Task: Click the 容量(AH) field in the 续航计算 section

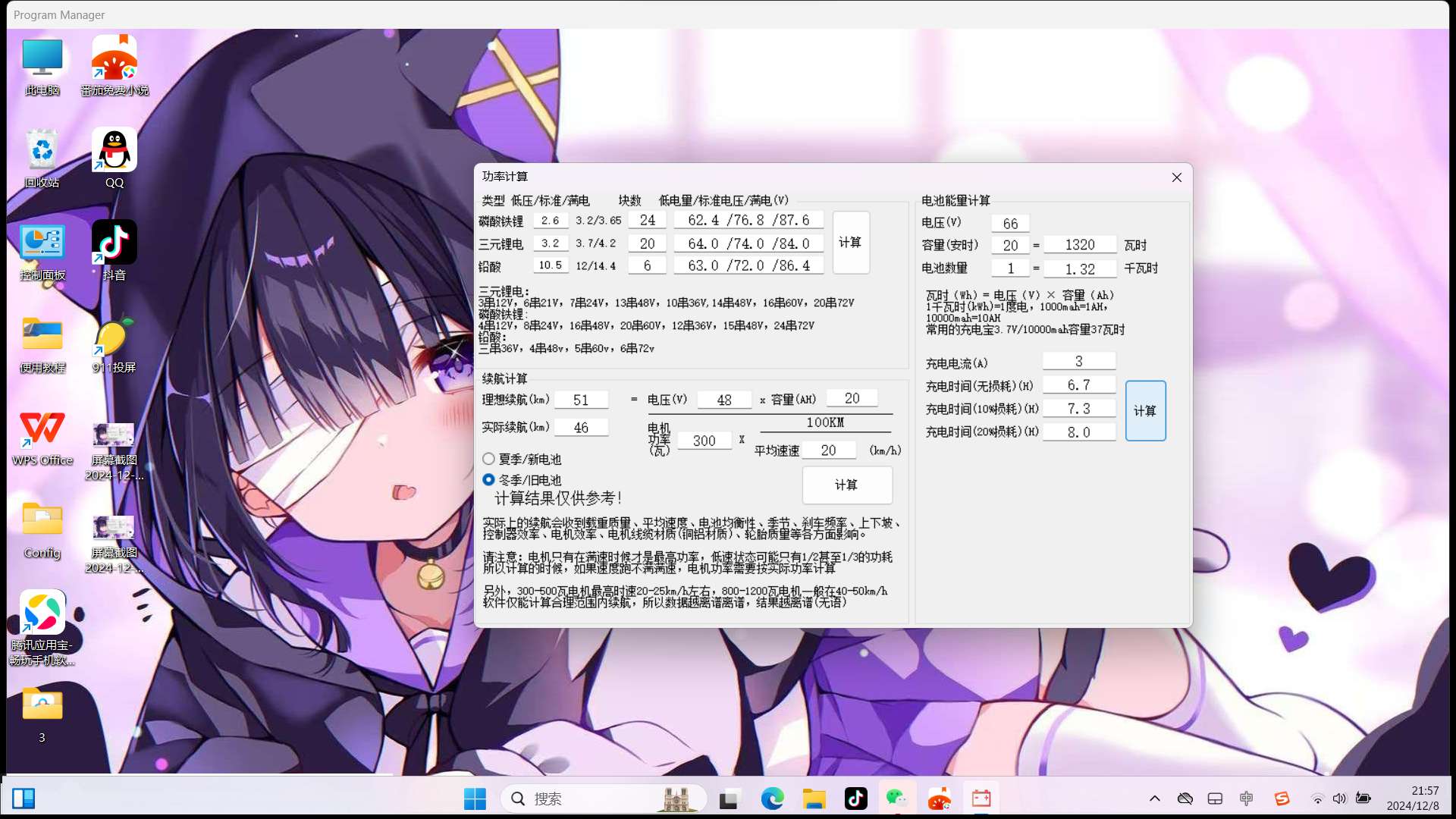Action: tap(852, 399)
